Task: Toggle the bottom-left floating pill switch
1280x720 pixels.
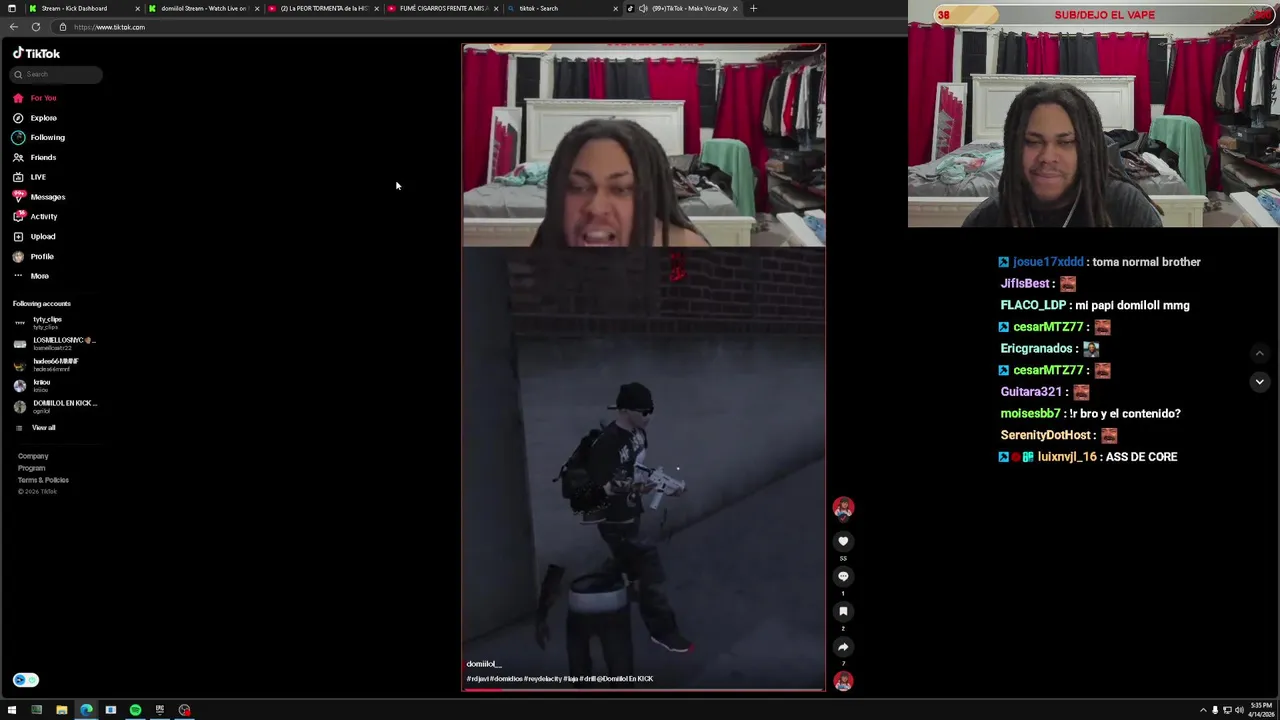Action: click(x=26, y=680)
